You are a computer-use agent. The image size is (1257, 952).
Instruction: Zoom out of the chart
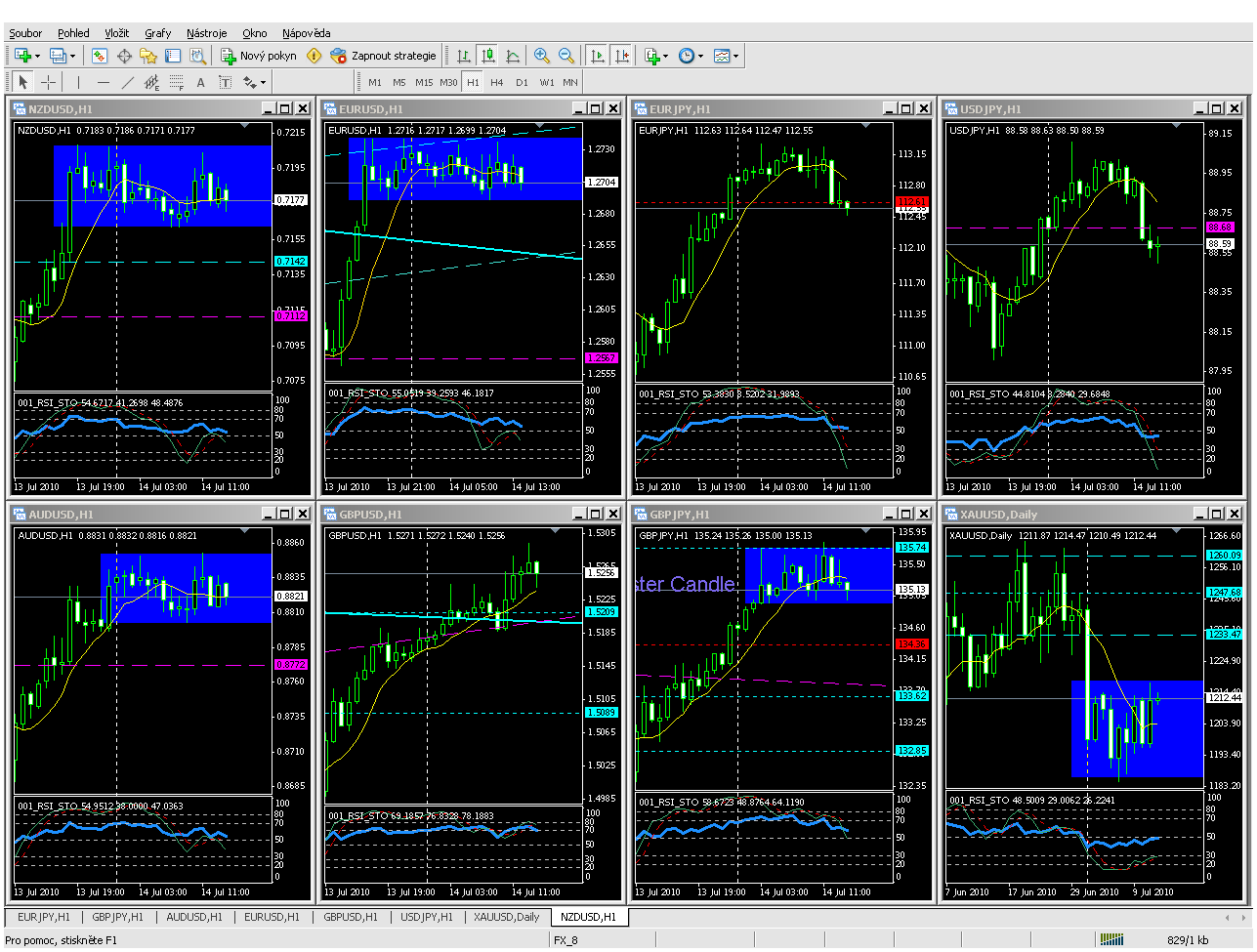566,57
